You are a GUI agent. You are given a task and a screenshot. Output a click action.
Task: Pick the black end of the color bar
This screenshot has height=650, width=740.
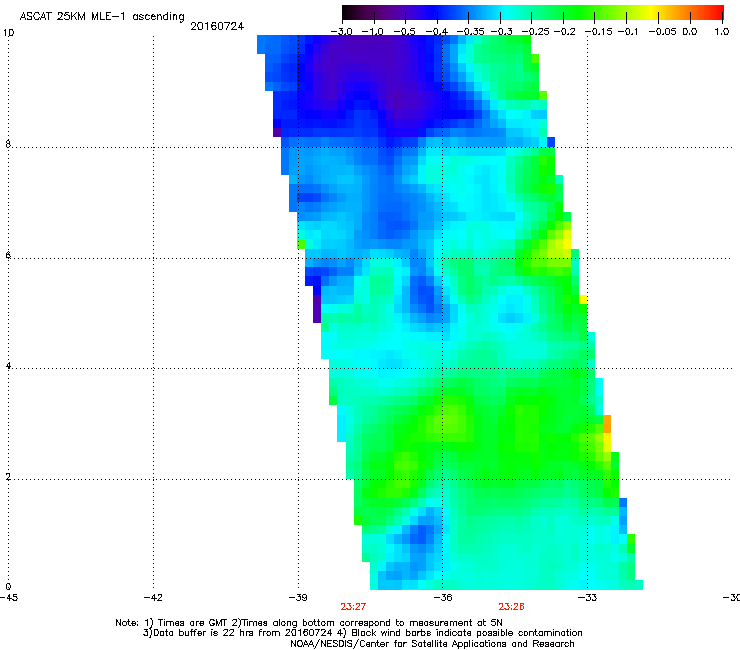[349, 13]
